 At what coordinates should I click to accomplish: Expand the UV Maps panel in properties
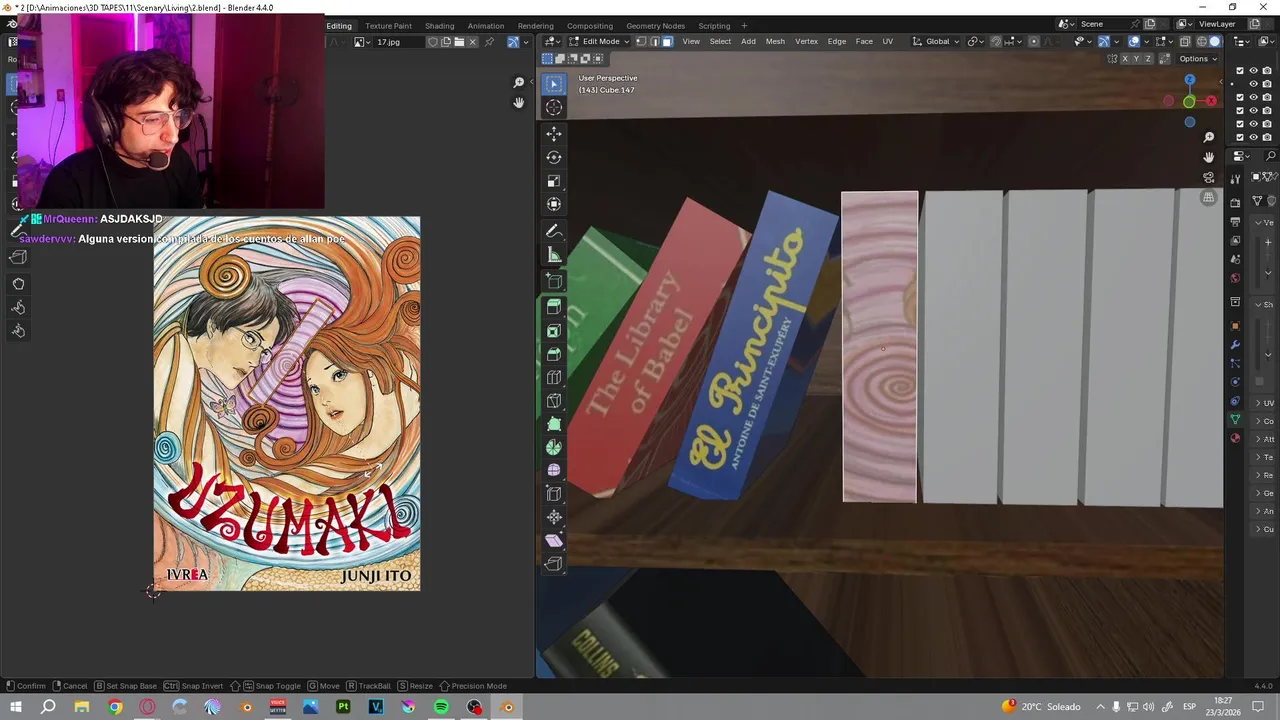click(x=1264, y=403)
